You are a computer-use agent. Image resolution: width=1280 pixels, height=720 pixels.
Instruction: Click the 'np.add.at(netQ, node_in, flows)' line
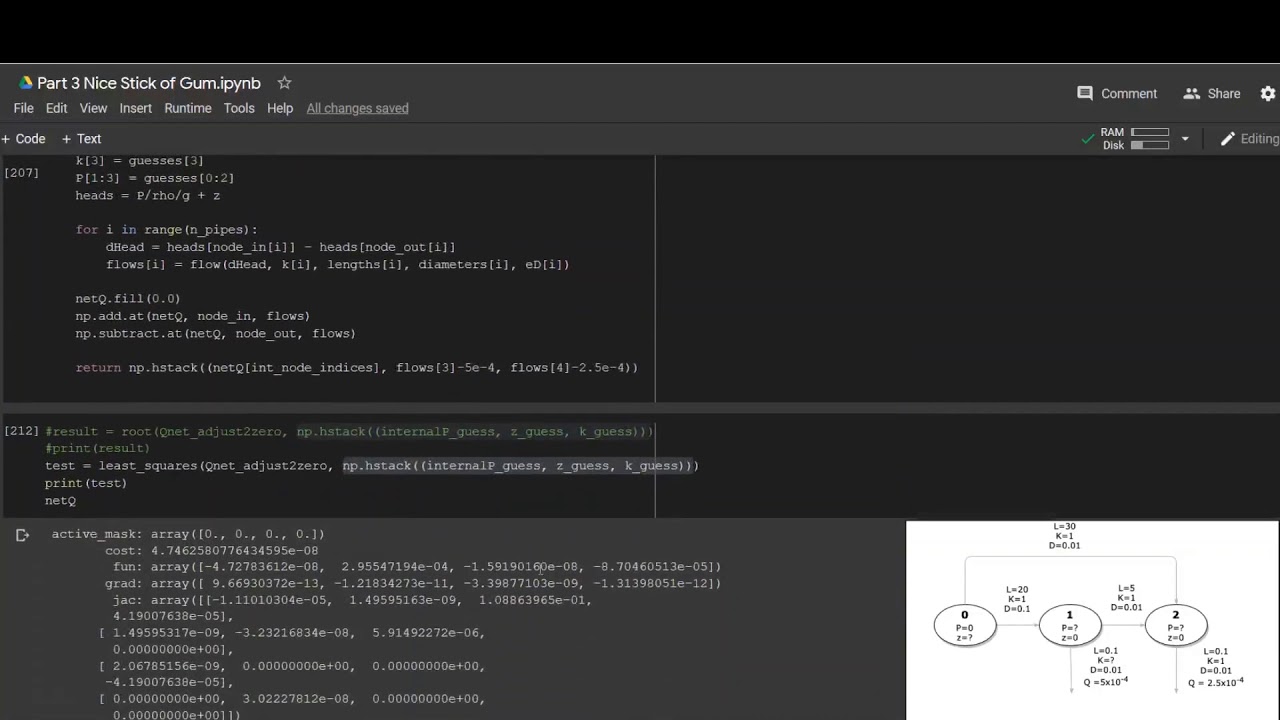(x=193, y=316)
